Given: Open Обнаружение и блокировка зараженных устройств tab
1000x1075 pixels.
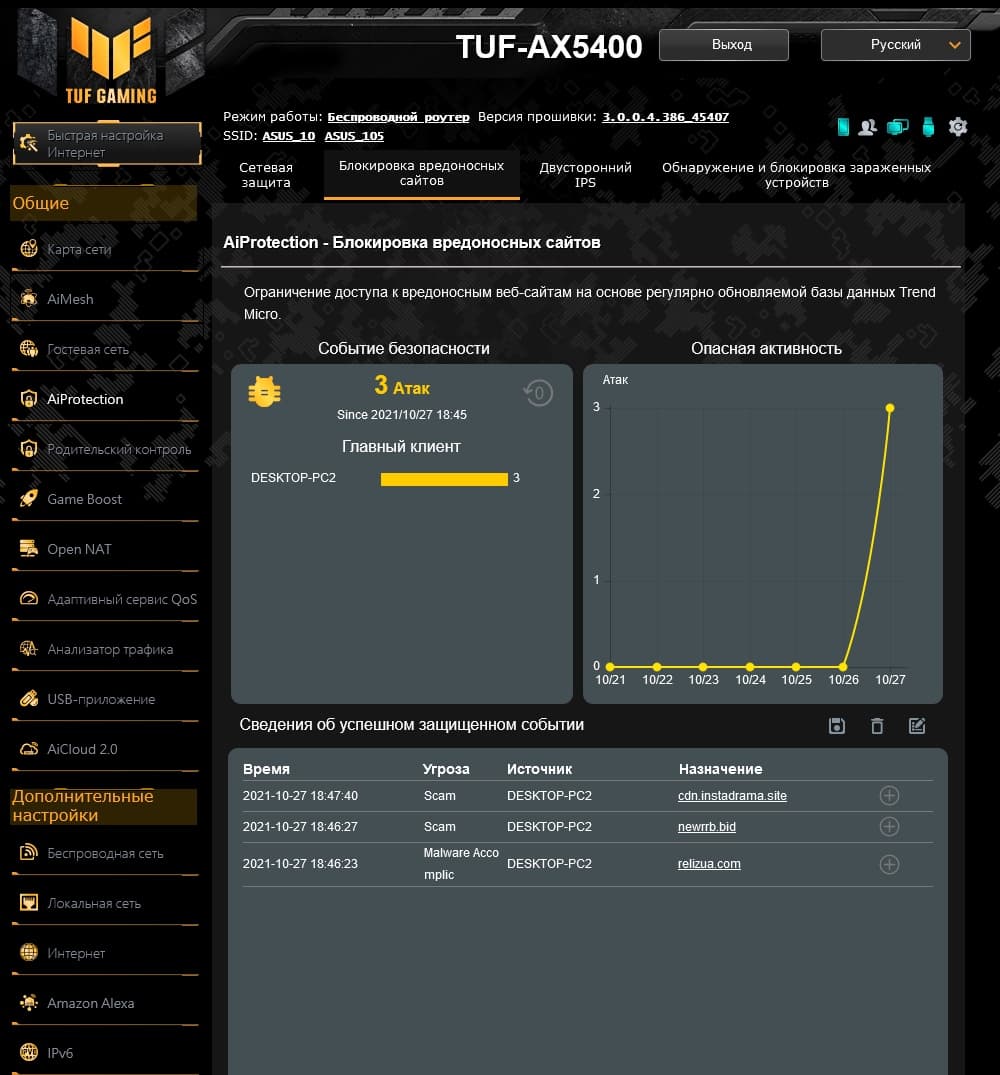Looking at the screenshot, I should click(796, 175).
